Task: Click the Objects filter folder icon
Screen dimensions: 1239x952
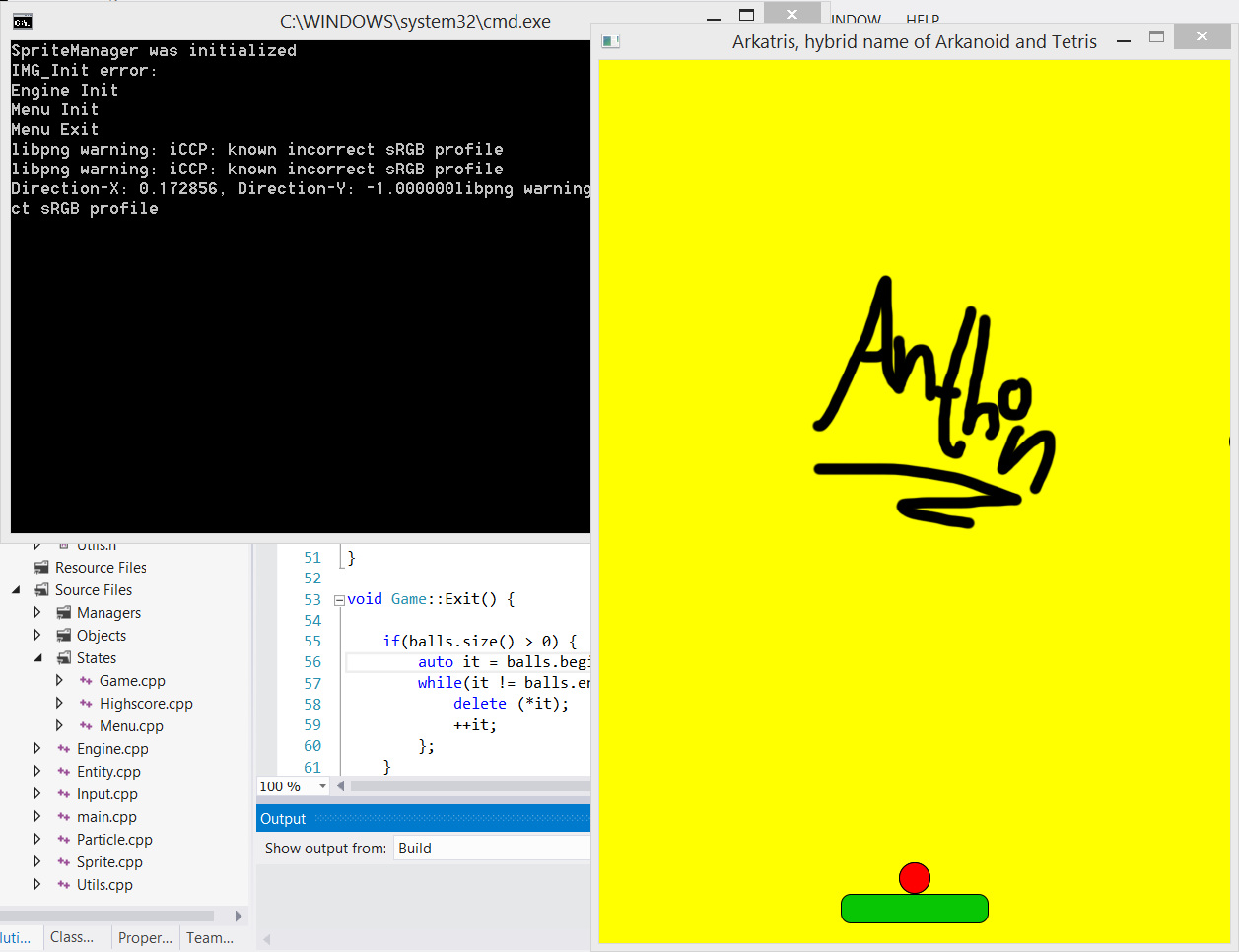Action: [63, 636]
